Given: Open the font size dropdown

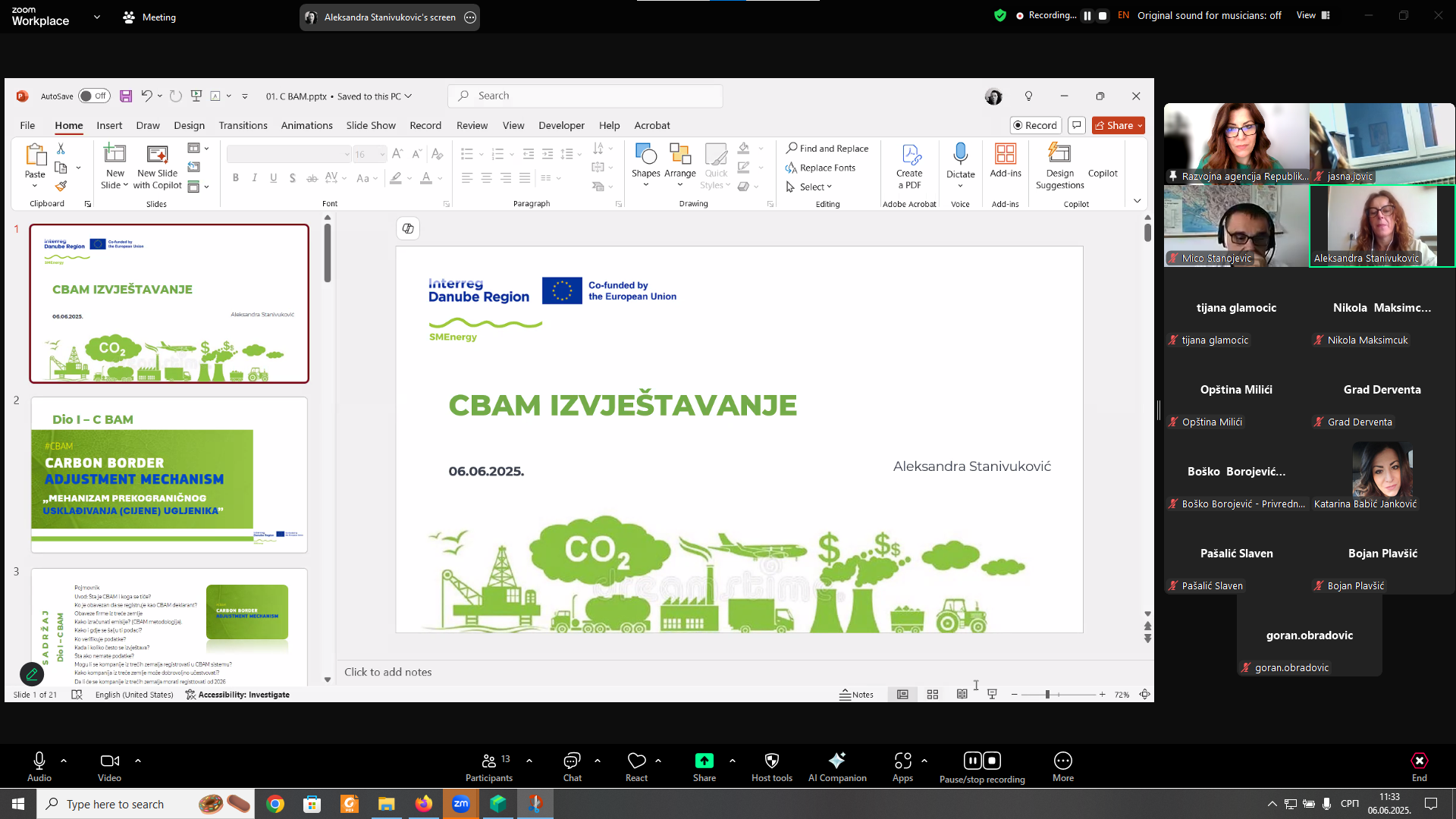Looking at the screenshot, I should pos(382,155).
